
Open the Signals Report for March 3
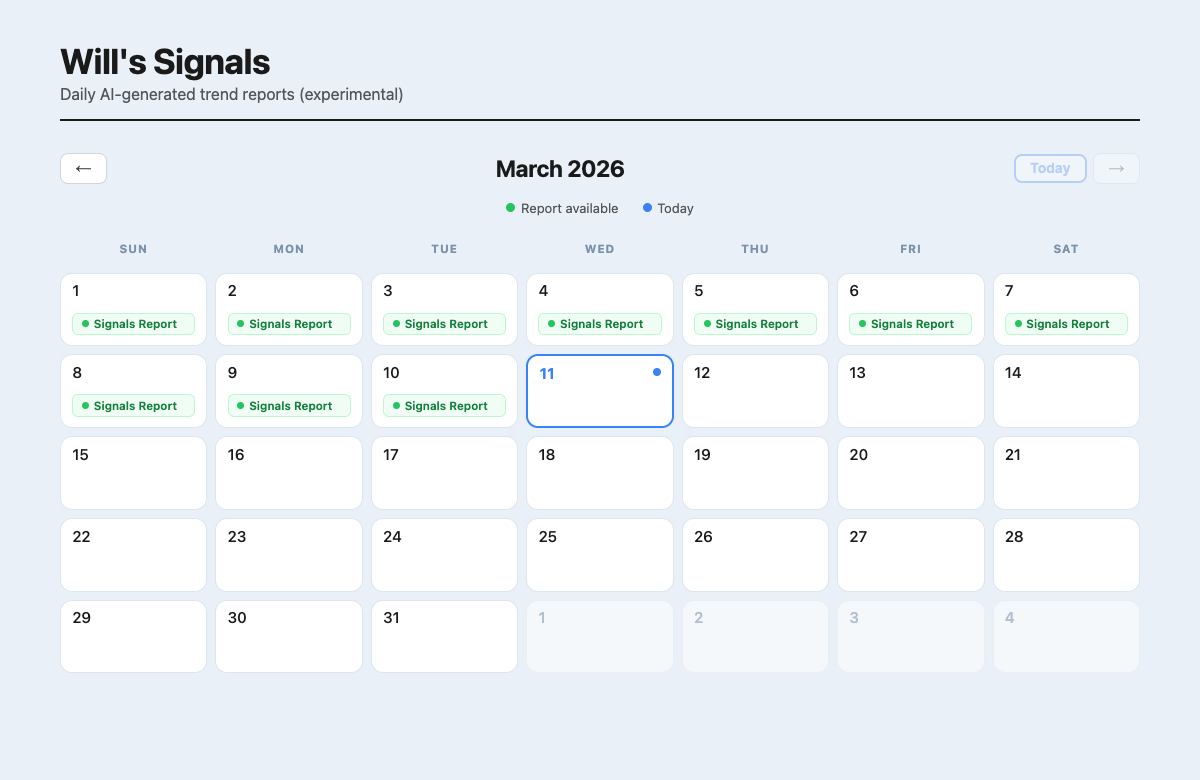[444, 323]
